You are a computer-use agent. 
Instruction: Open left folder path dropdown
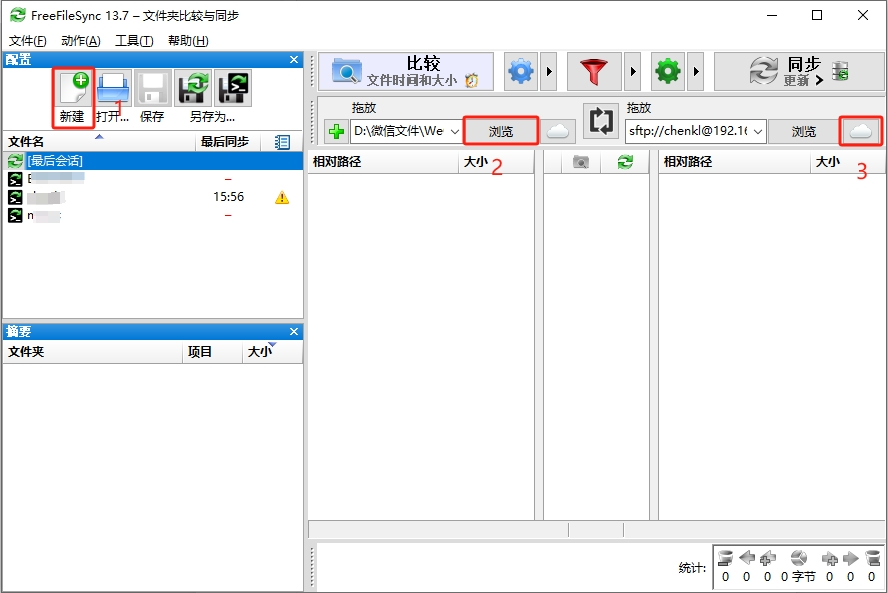tap(455, 131)
